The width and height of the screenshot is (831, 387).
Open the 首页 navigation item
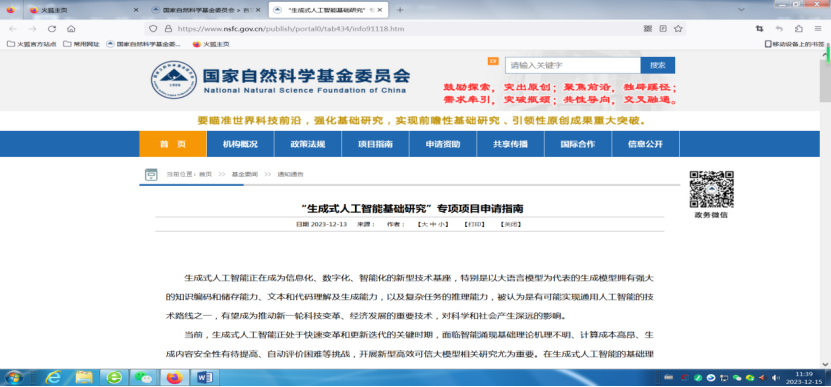[173, 144]
